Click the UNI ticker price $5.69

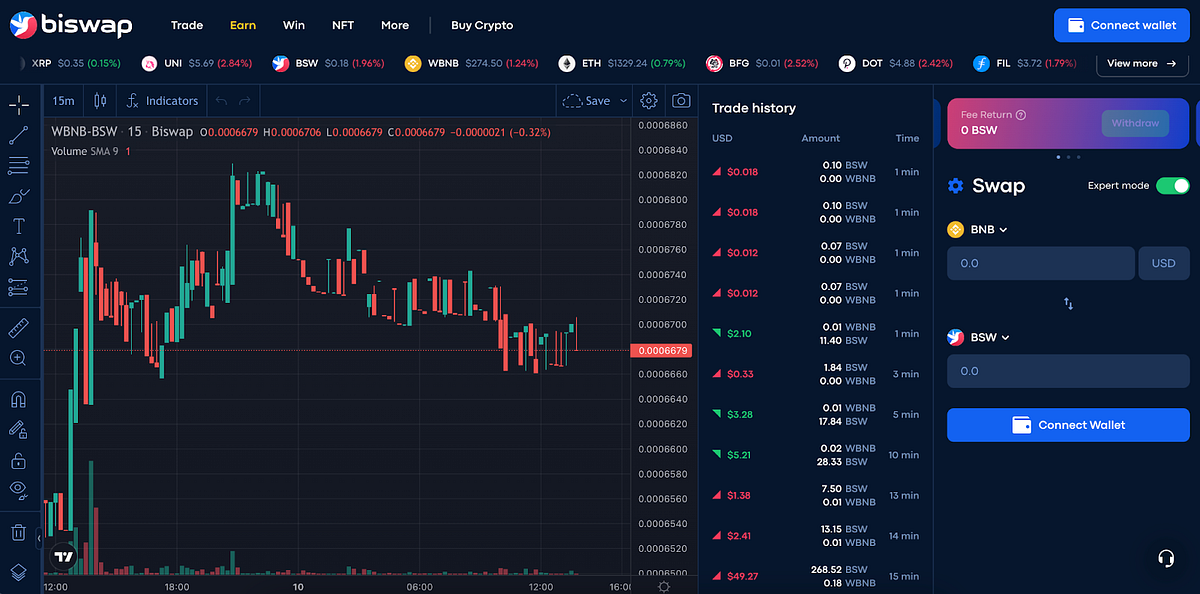point(203,63)
